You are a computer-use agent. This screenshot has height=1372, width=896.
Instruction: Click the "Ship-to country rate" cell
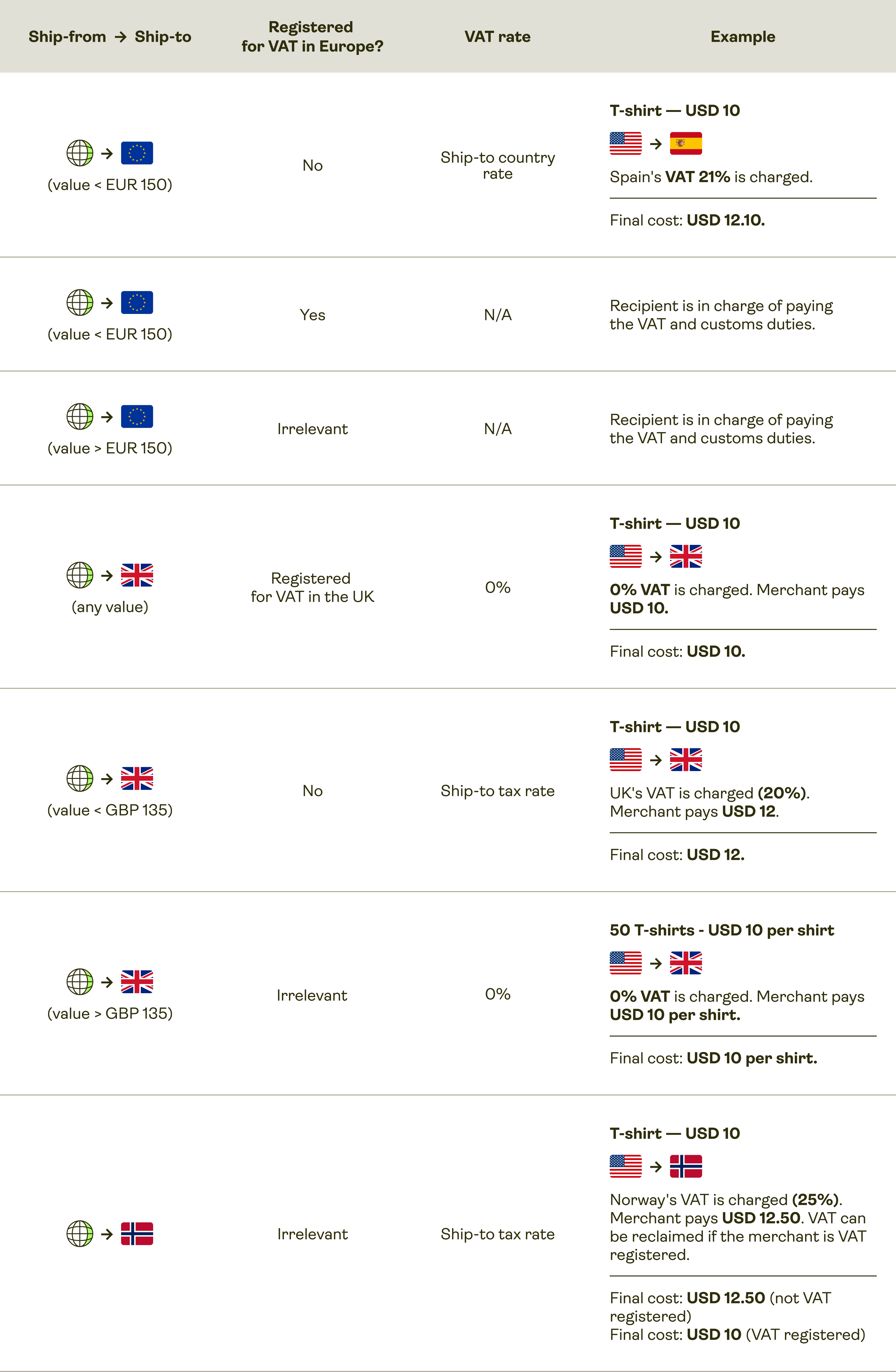[x=497, y=165]
